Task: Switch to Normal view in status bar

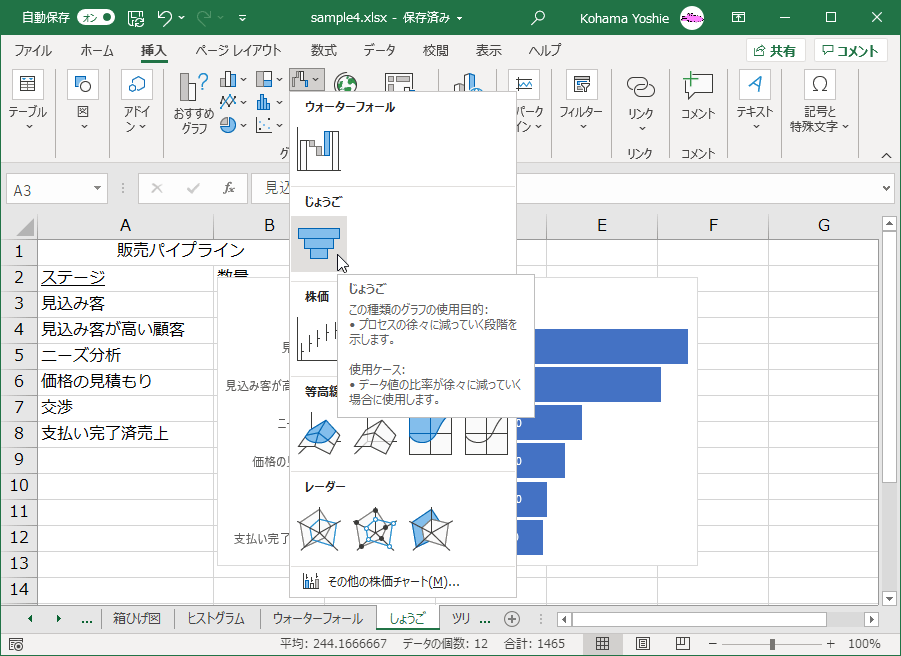Action: click(602, 643)
